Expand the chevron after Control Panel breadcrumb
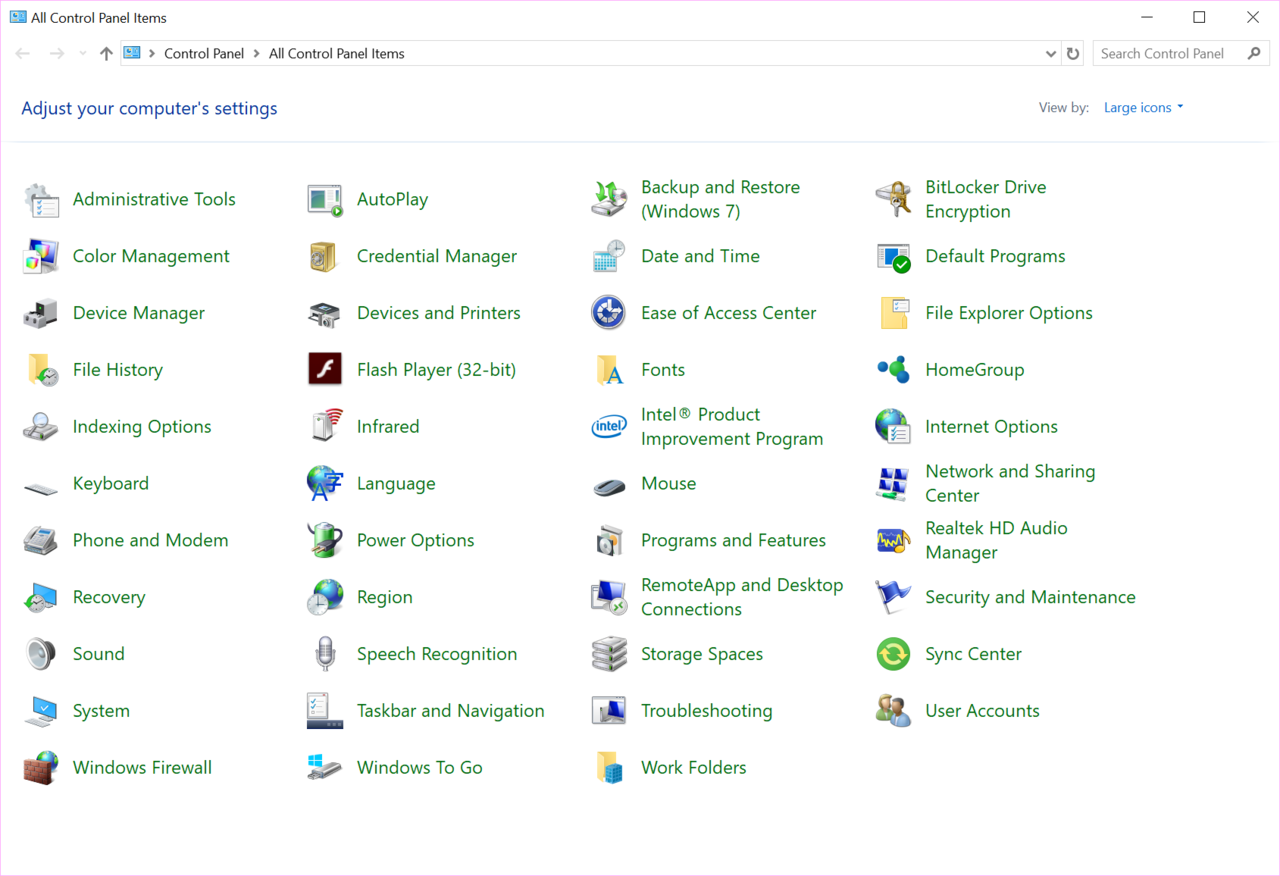The height and width of the screenshot is (876, 1280). [x=257, y=54]
